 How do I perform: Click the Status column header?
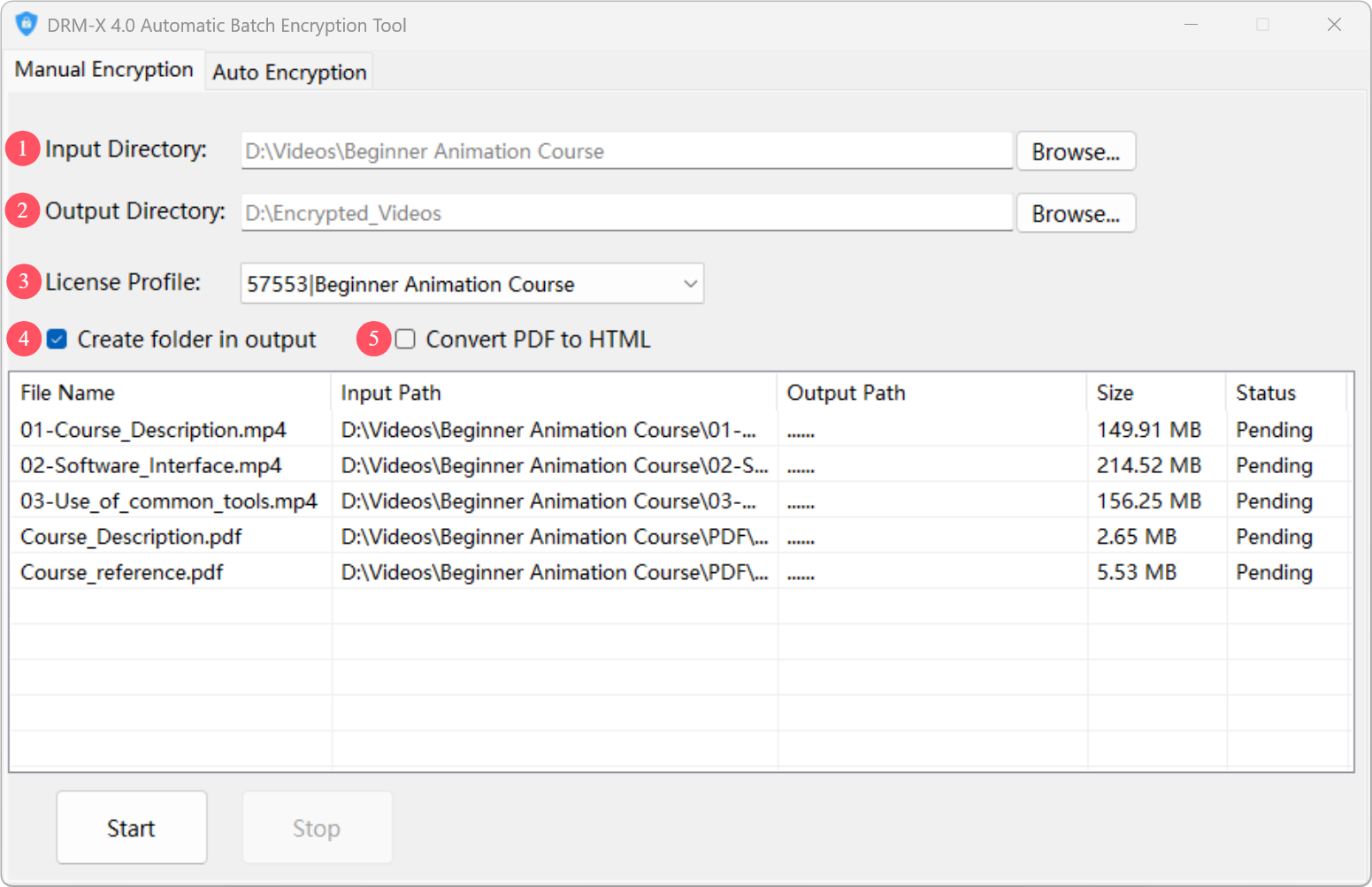click(1265, 392)
